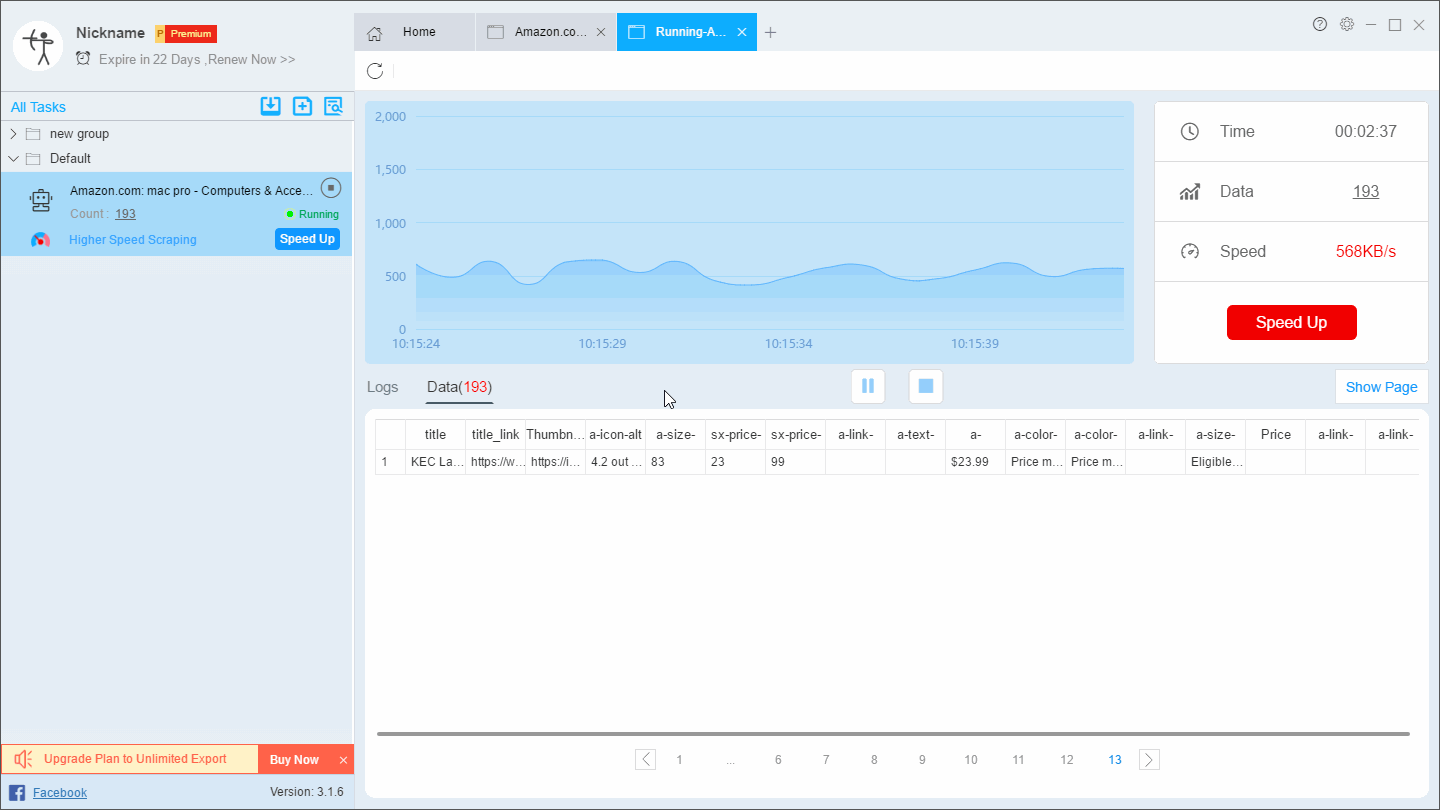Screen dimensions: 1440x810
Task: Go to the previous page with the left arrow
Action: point(646,760)
